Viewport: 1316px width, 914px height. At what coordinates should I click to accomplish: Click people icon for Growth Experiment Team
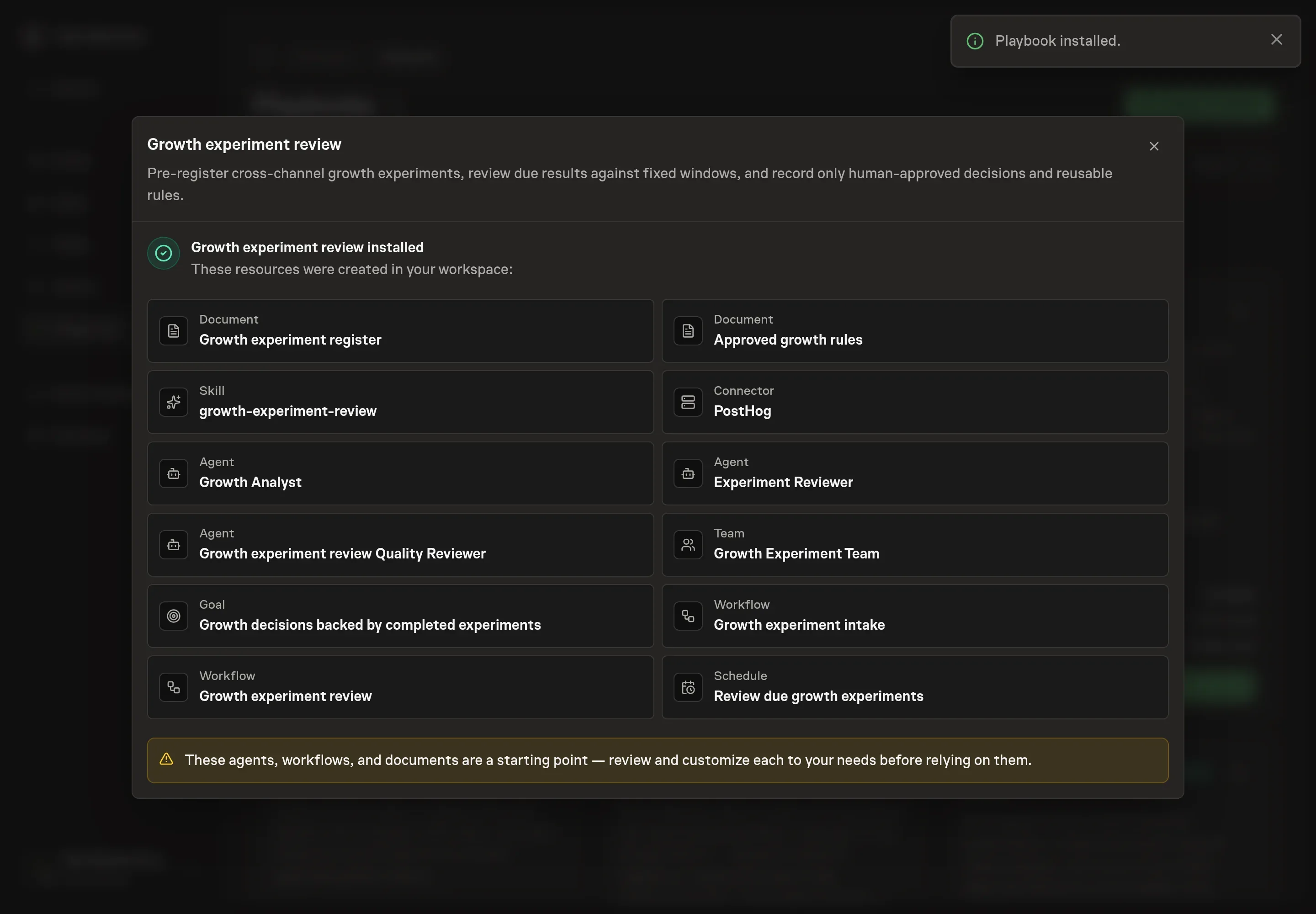click(x=688, y=545)
